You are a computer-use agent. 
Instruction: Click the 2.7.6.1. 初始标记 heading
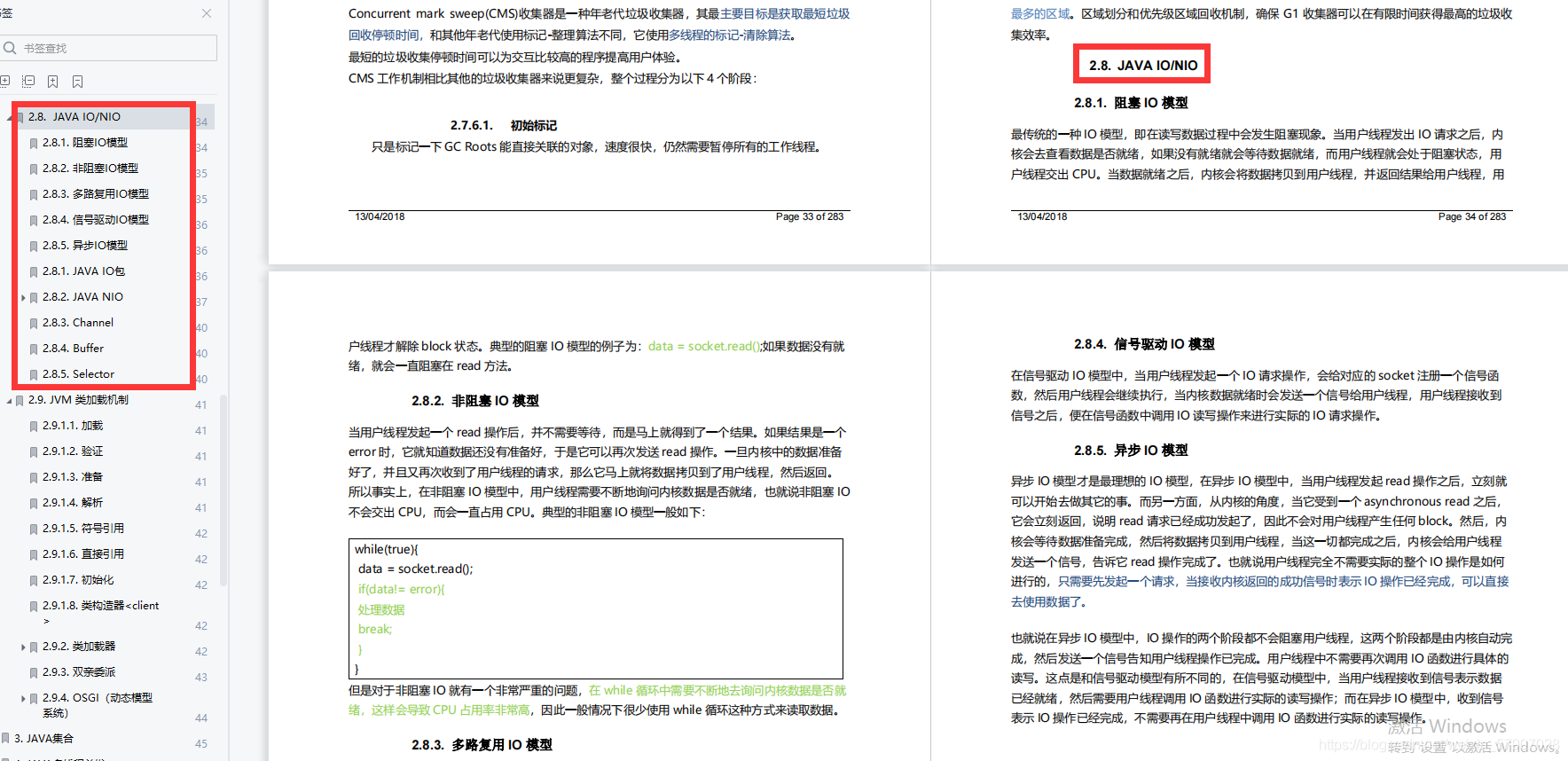point(504,126)
